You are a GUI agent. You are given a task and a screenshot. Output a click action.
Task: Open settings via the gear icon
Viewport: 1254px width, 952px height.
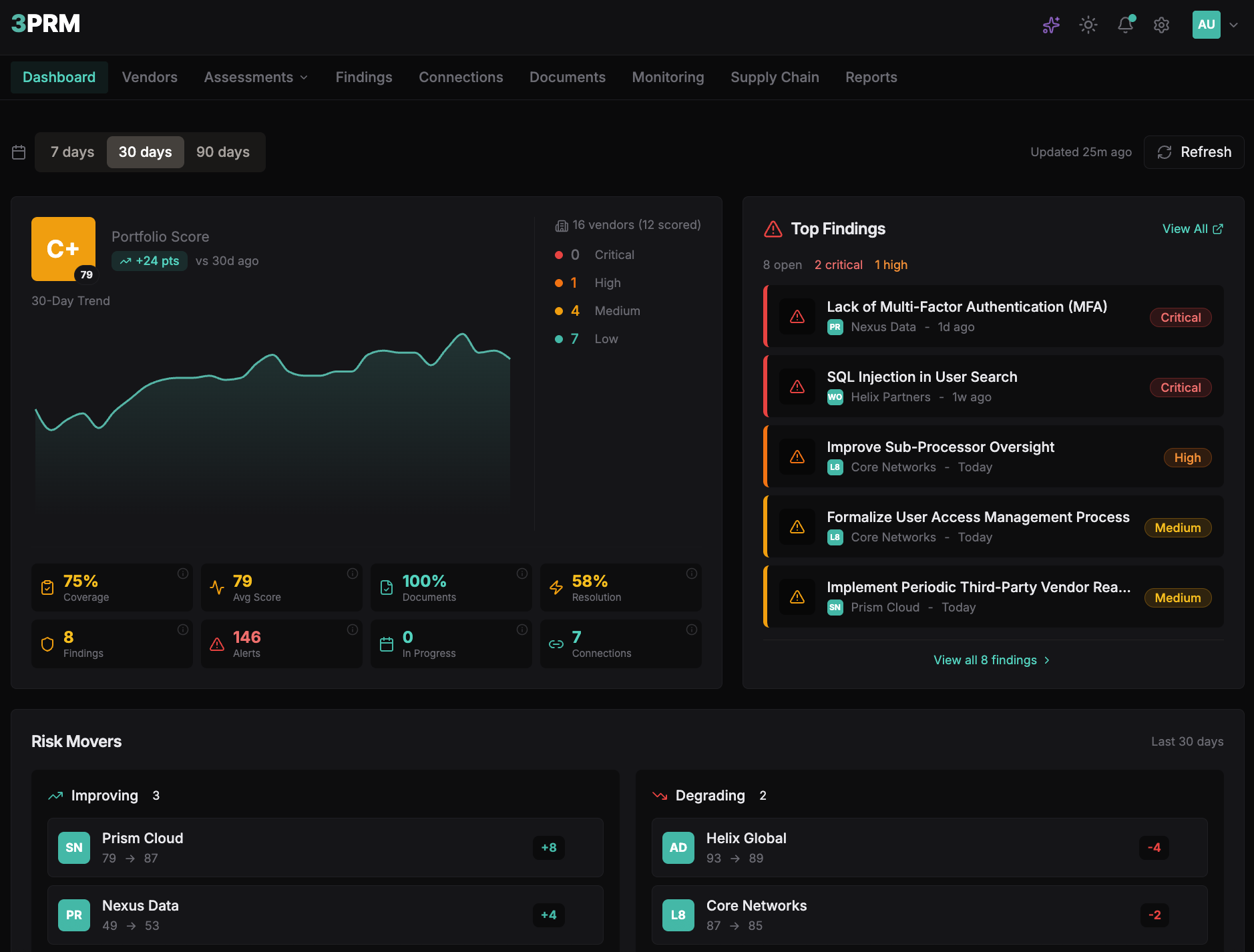[1162, 25]
